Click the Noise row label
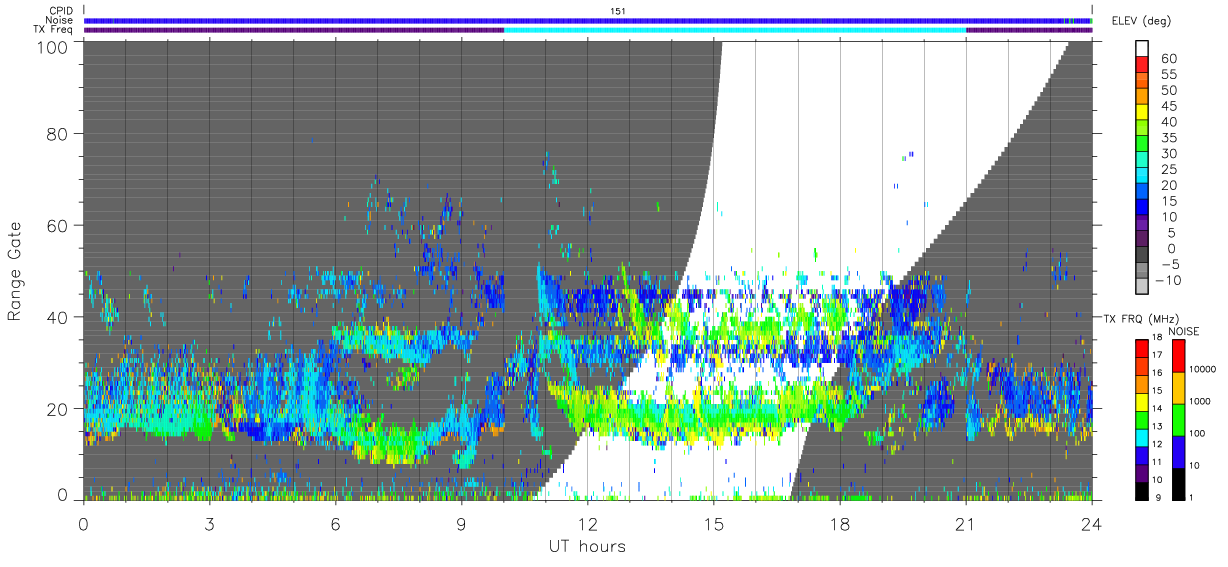The image size is (1228, 567). pos(58,20)
